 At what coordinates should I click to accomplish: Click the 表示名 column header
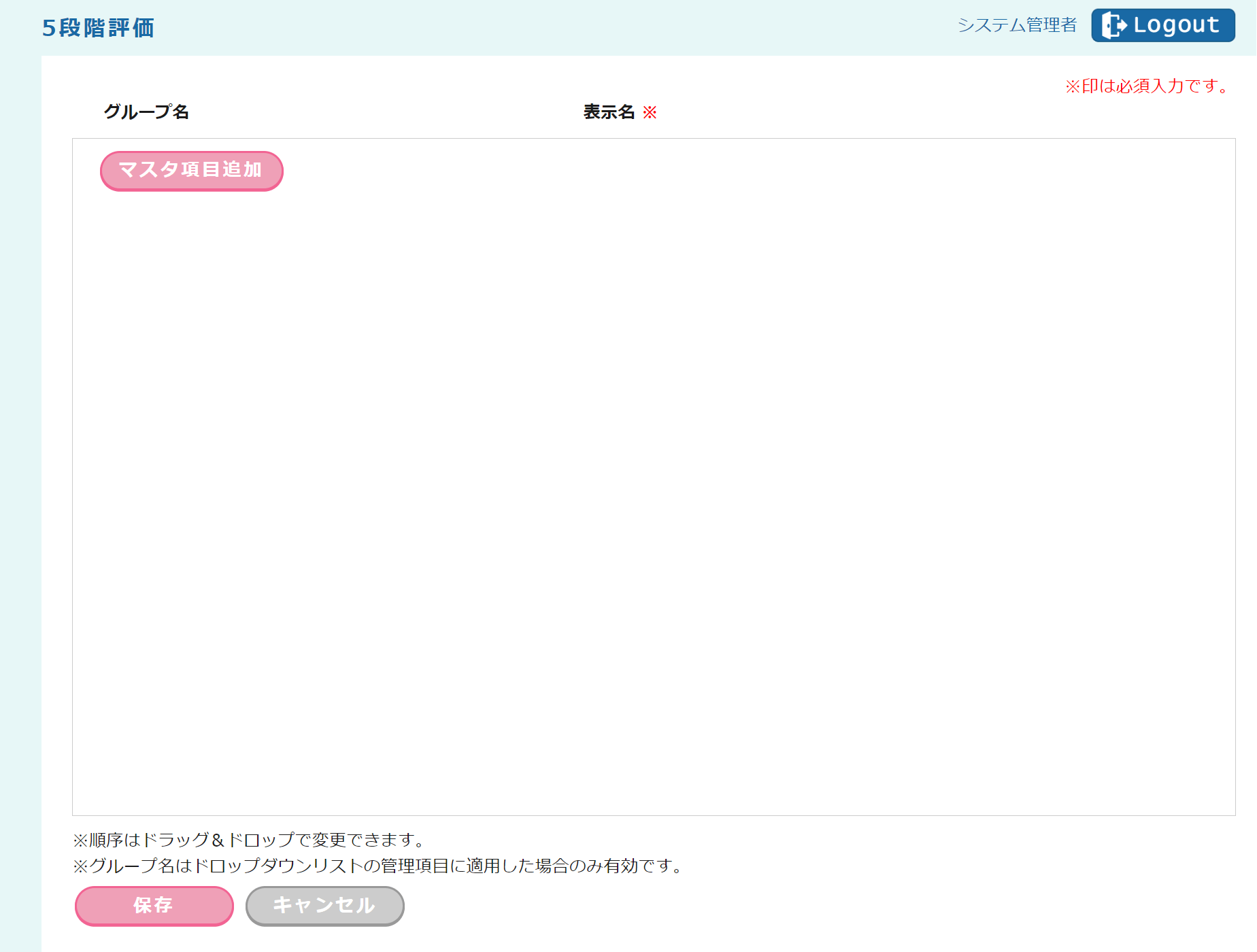[x=609, y=112]
